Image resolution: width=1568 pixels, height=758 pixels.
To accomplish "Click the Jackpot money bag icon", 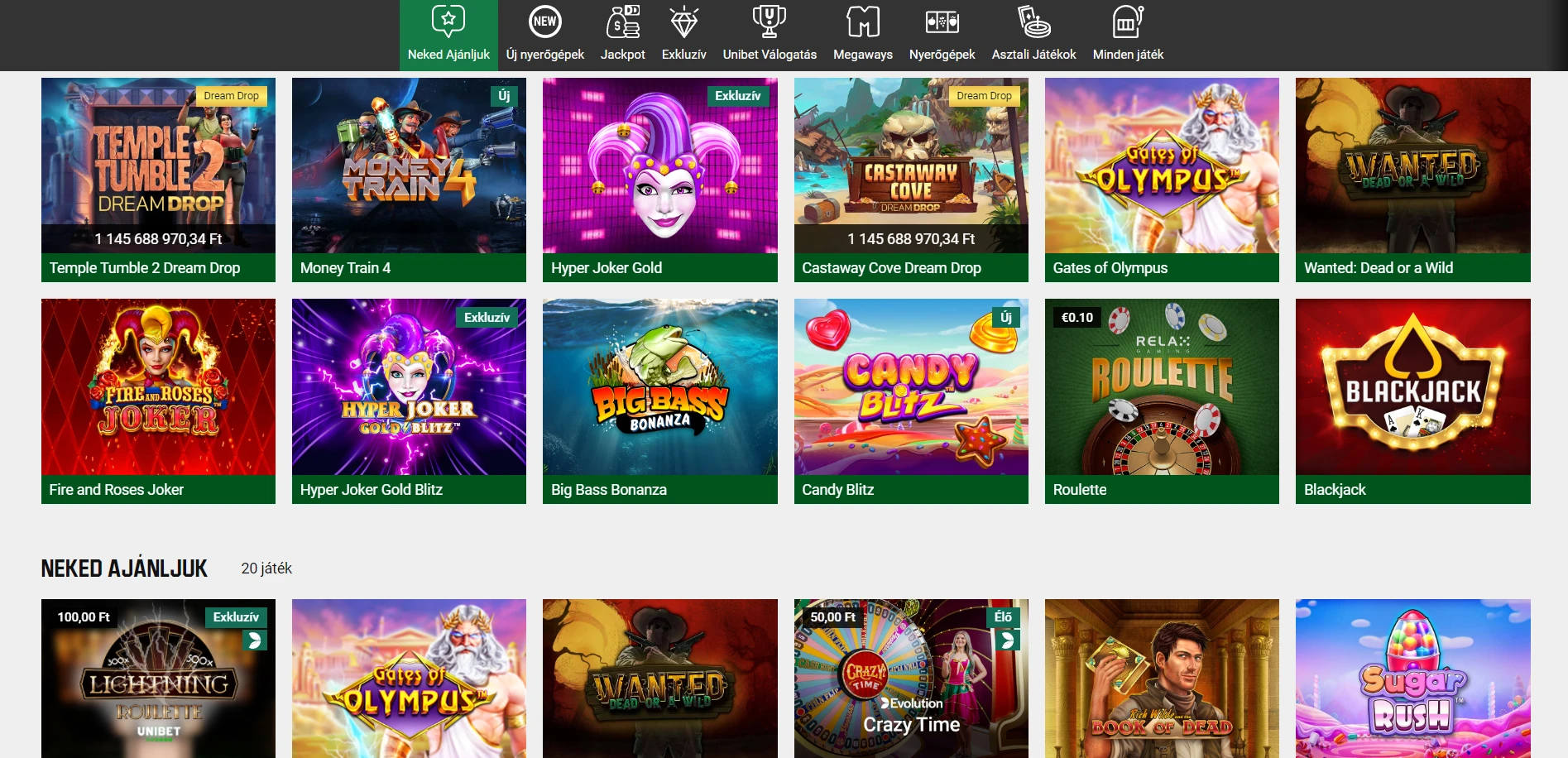I will 622,22.
